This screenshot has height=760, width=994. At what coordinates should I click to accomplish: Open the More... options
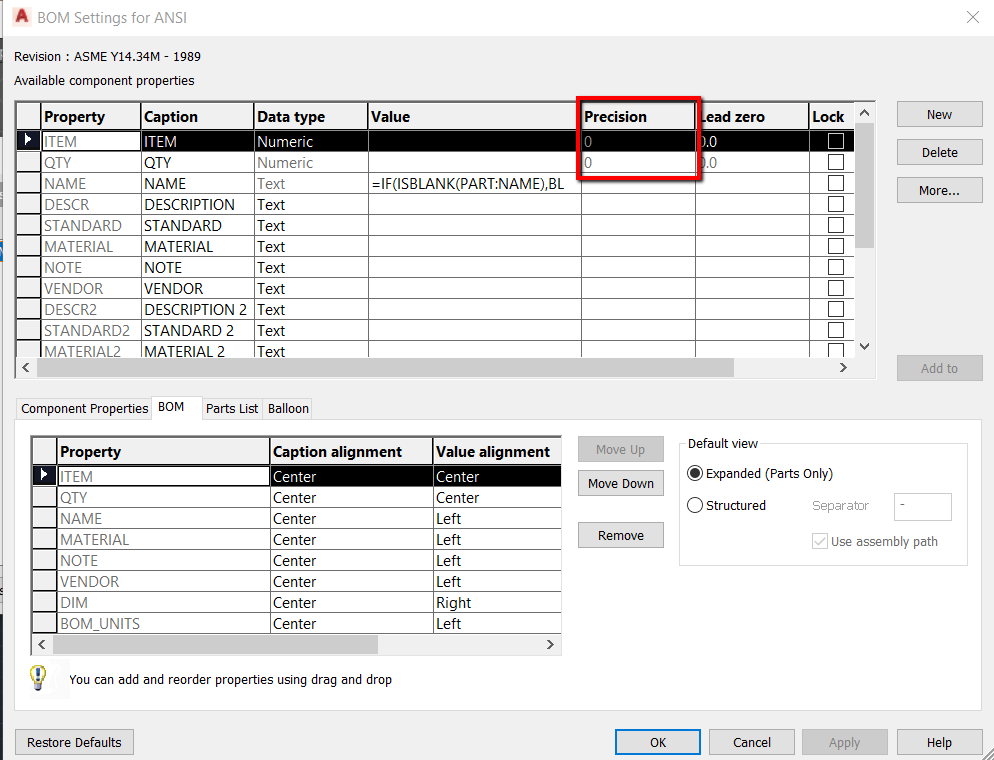[x=939, y=190]
